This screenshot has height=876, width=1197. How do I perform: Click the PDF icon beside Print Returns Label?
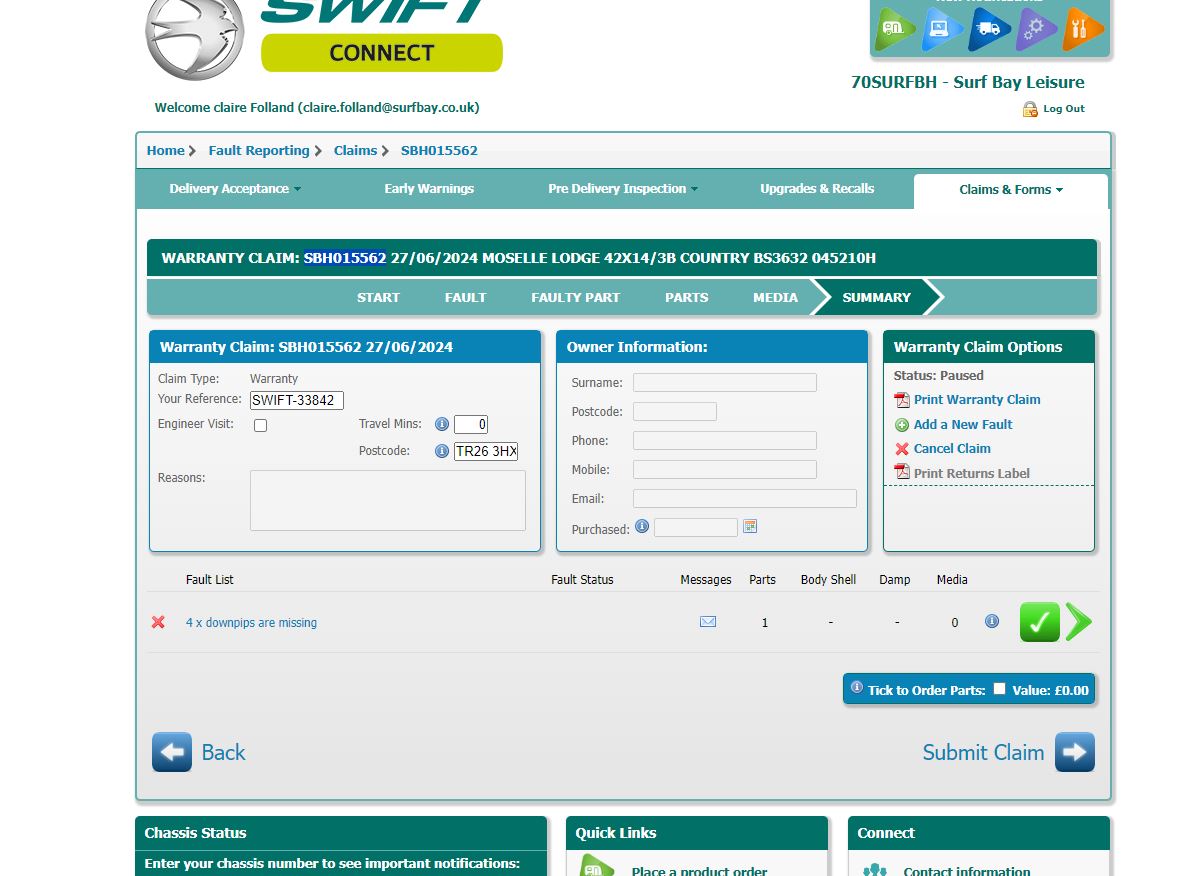[x=902, y=472]
